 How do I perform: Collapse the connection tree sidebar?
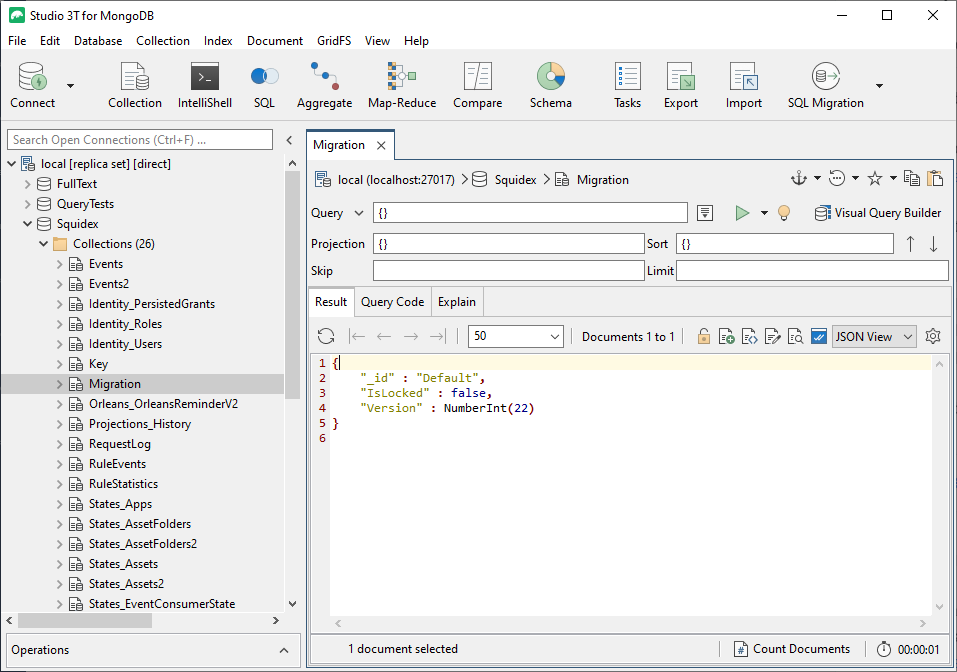289,140
